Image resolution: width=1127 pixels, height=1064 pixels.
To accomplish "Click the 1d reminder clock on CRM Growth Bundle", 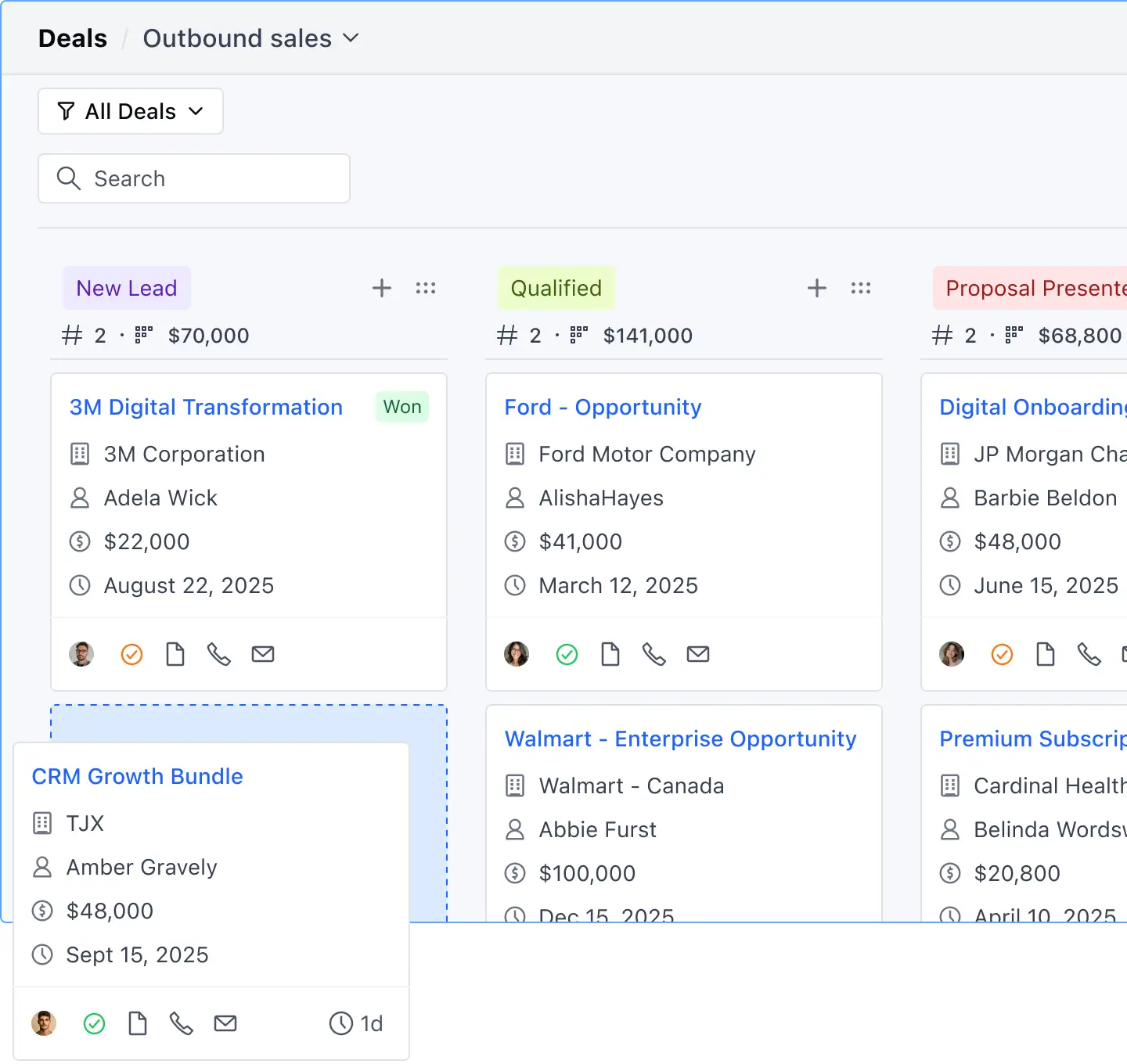I will tap(356, 1023).
